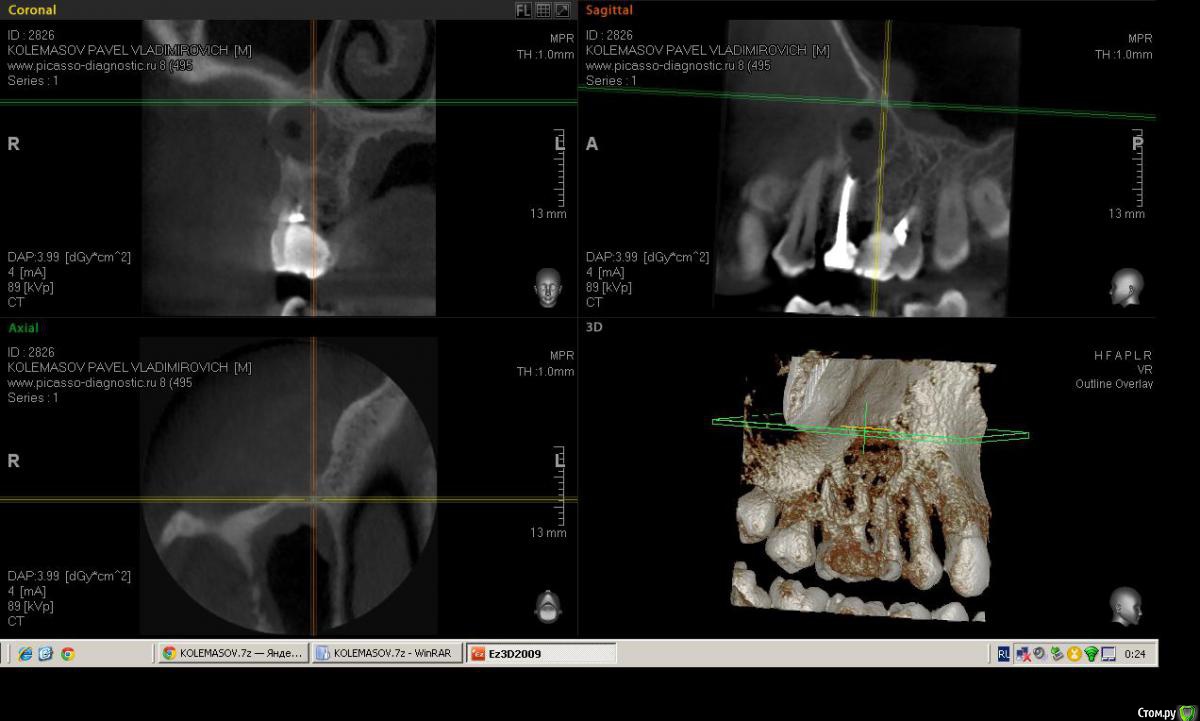Screen dimensions: 1200x721
Task: Click the head orientation icon in Coronal view
Action: pos(546,288)
